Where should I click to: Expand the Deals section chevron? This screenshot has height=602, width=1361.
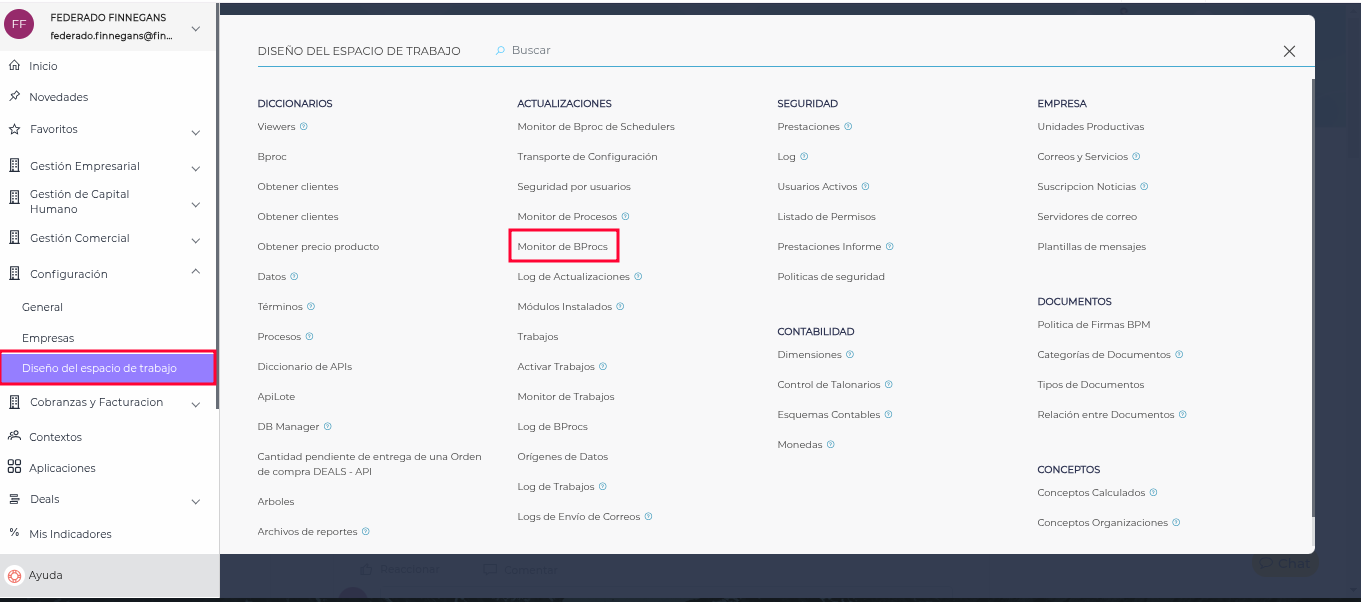[x=196, y=502]
